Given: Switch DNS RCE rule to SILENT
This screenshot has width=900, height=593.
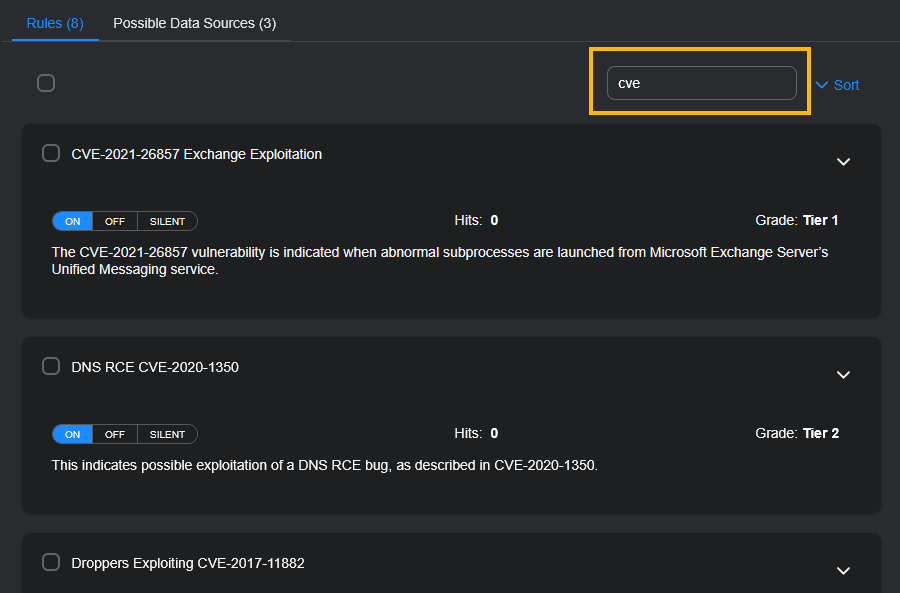Looking at the screenshot, I should coord(168,434).
